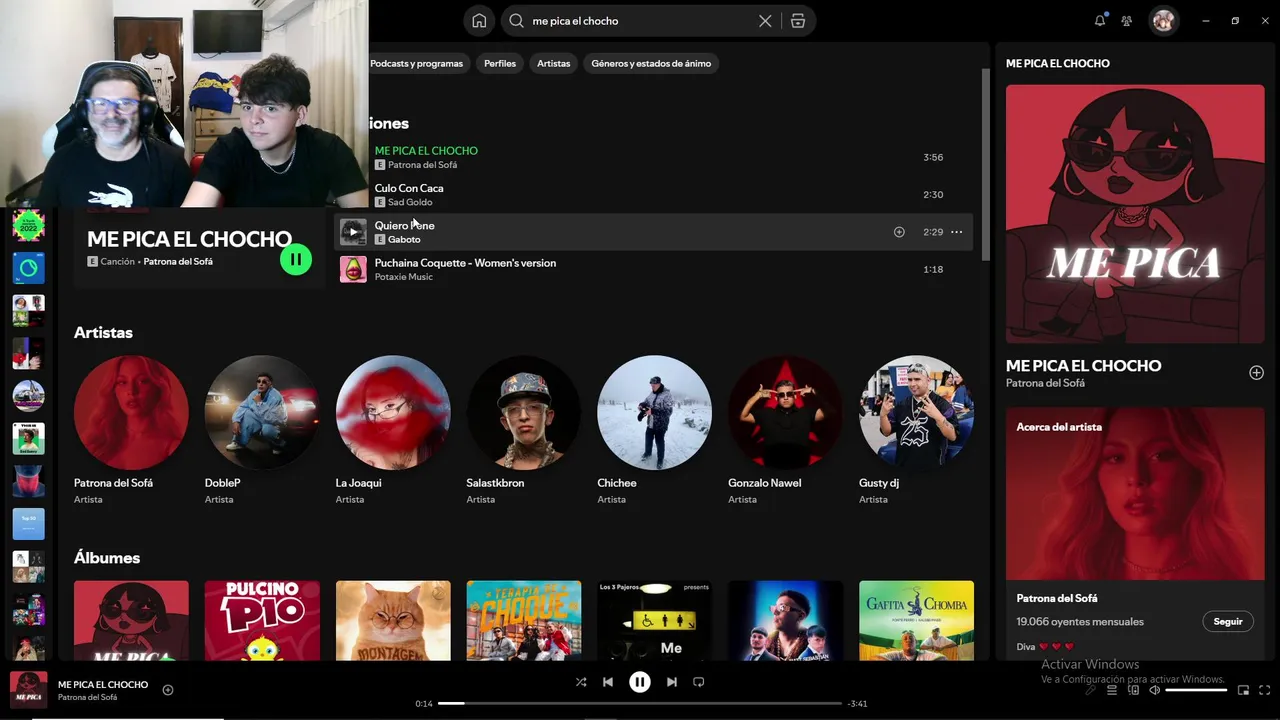The height and width of the screenshot is (720, 1280).
Task: Open the DobleP artist card
Action: (262, 429)
